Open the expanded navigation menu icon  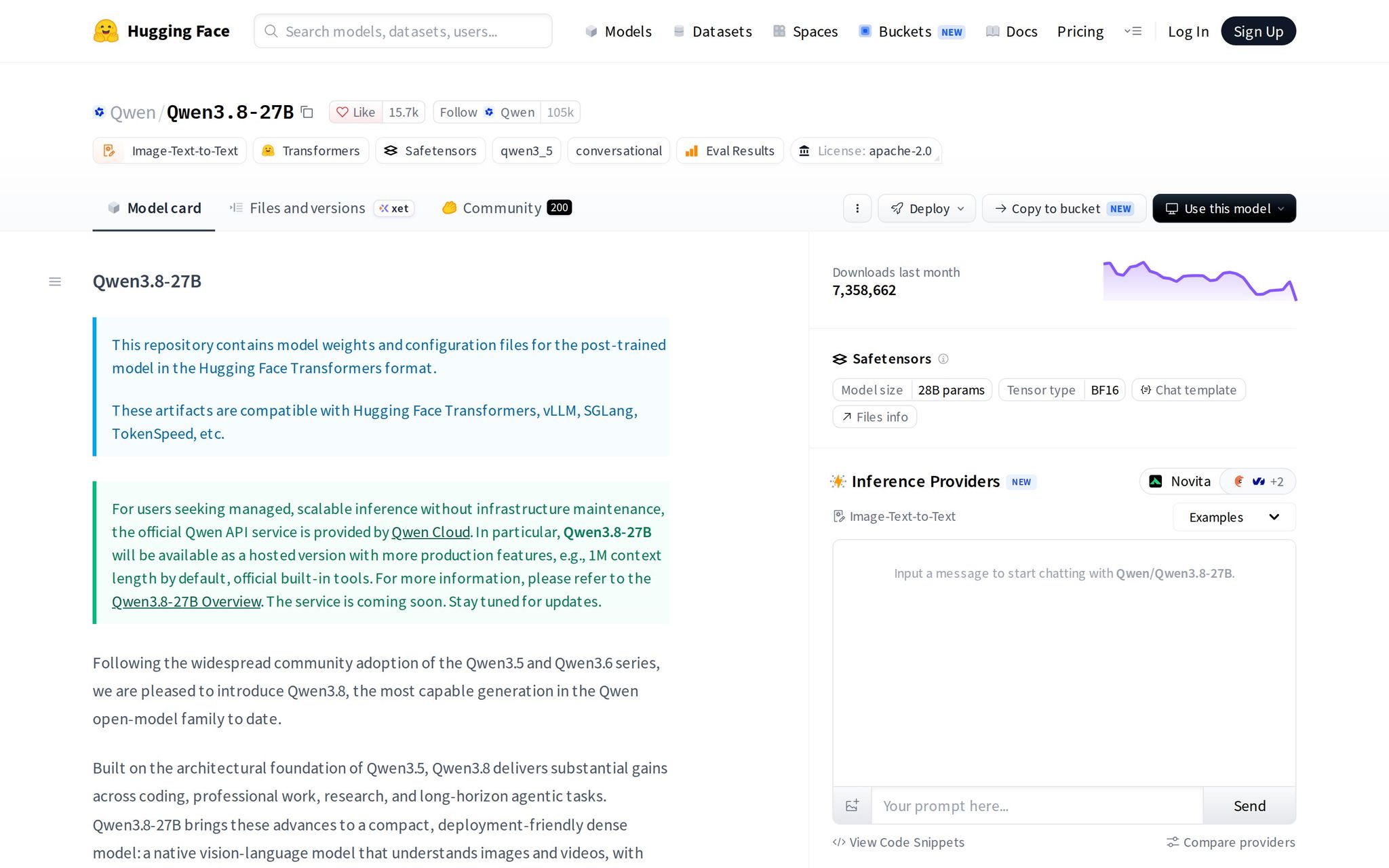[x=1133, y=31]
